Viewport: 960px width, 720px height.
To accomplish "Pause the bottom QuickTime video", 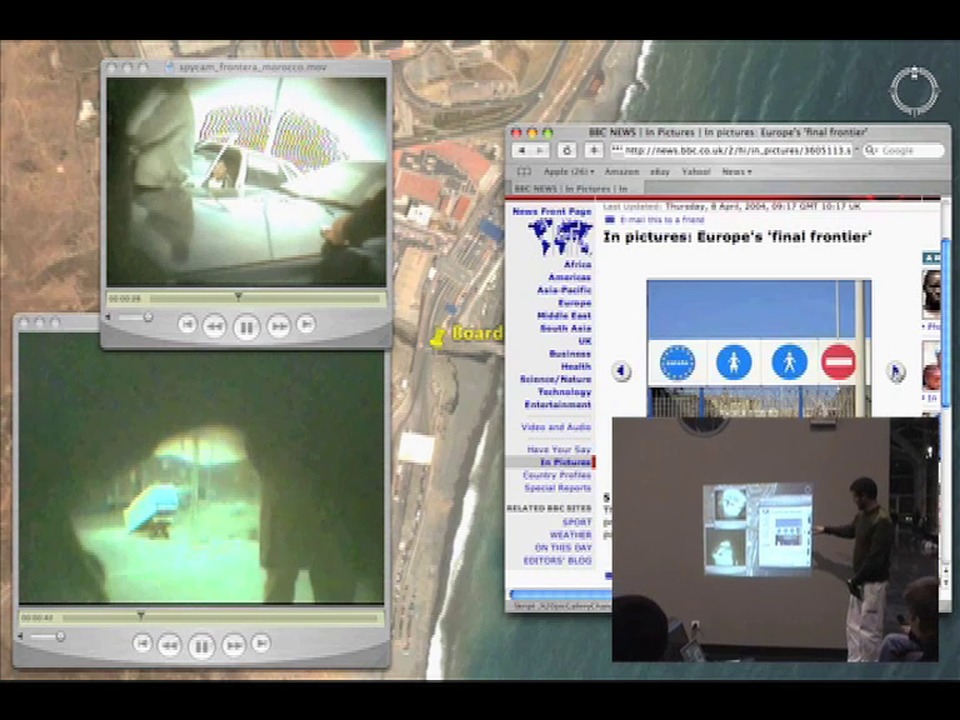I will coord(201,647).
